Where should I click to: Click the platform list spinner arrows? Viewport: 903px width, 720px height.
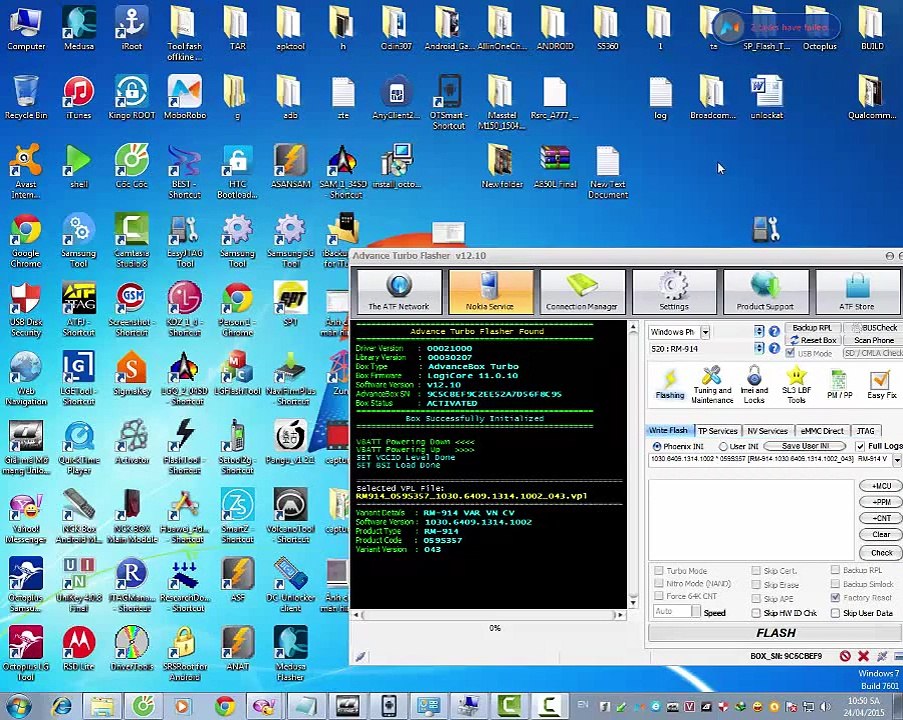tap(759, 331)
